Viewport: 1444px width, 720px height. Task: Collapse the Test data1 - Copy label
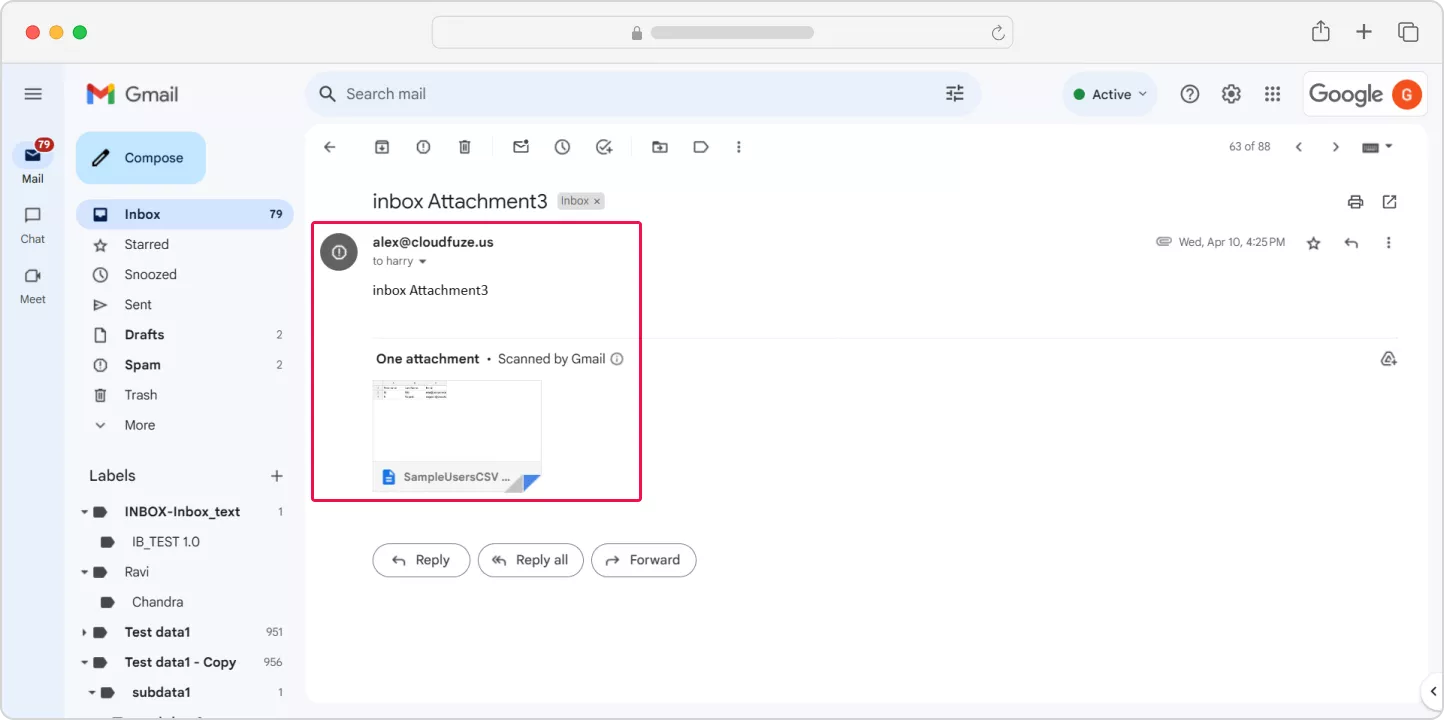[84, 662]
